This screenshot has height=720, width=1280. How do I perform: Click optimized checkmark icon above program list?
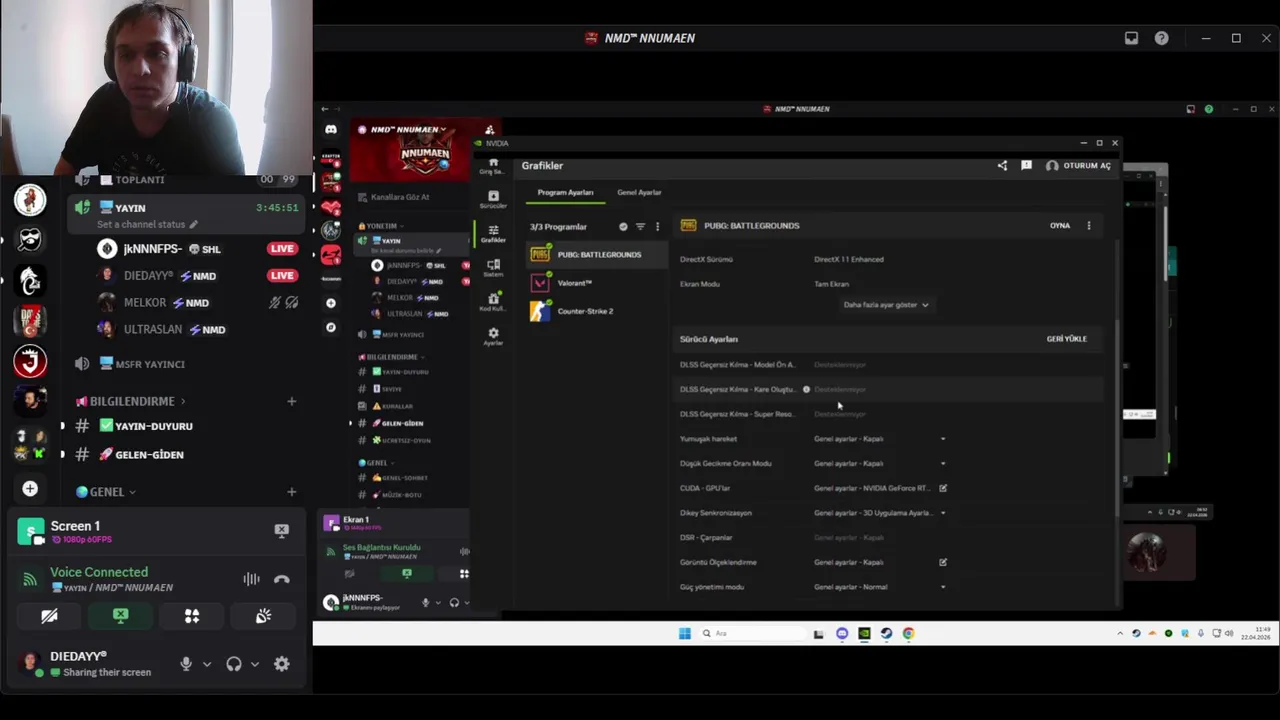(623, 227)
